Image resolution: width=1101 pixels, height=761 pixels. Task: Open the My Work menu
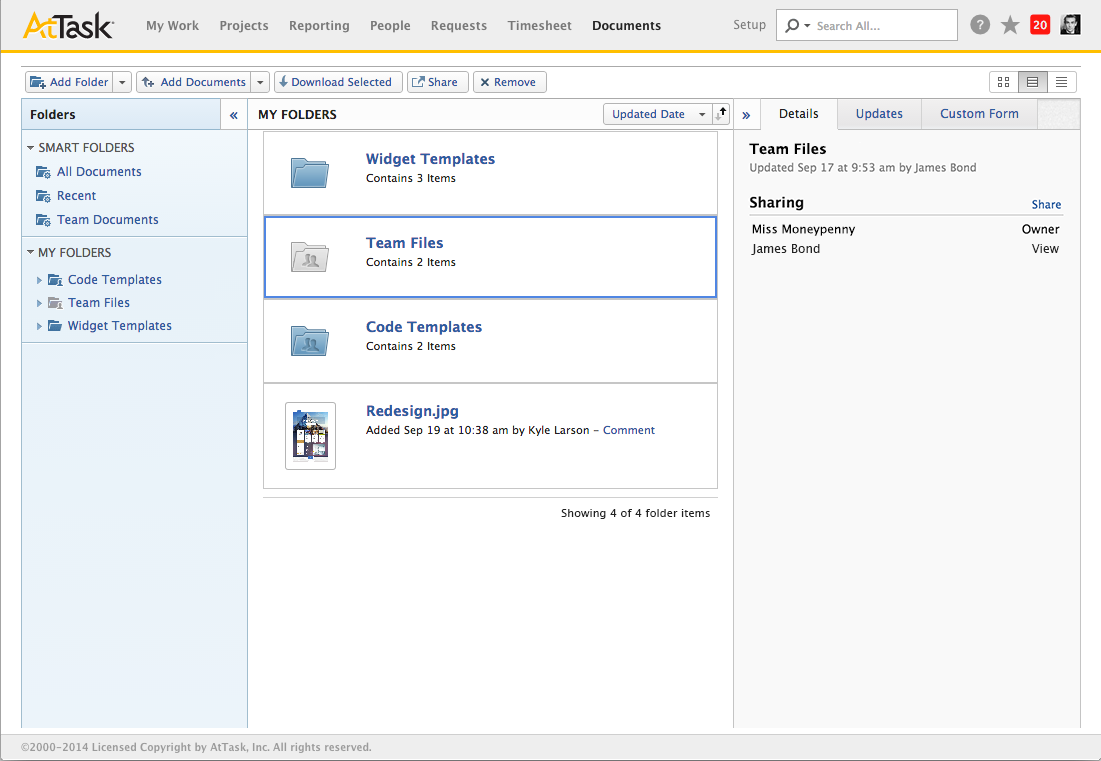point(172,26)
